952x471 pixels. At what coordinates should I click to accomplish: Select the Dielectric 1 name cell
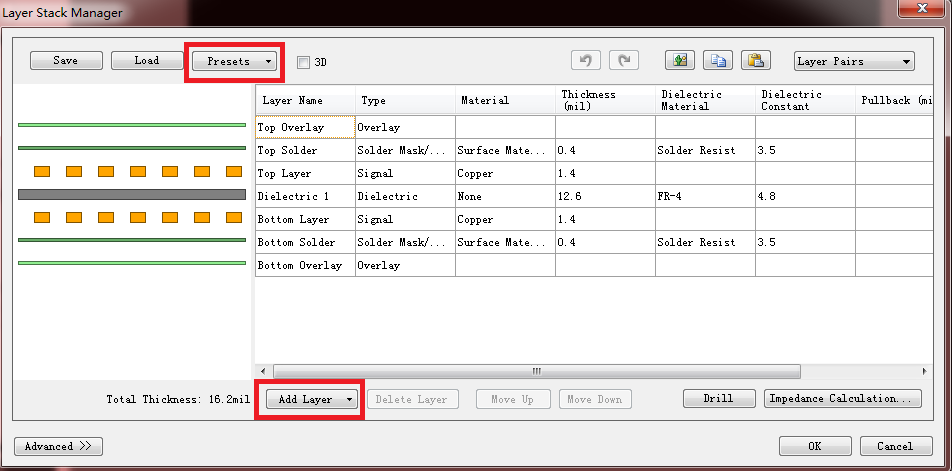(305, 197)
